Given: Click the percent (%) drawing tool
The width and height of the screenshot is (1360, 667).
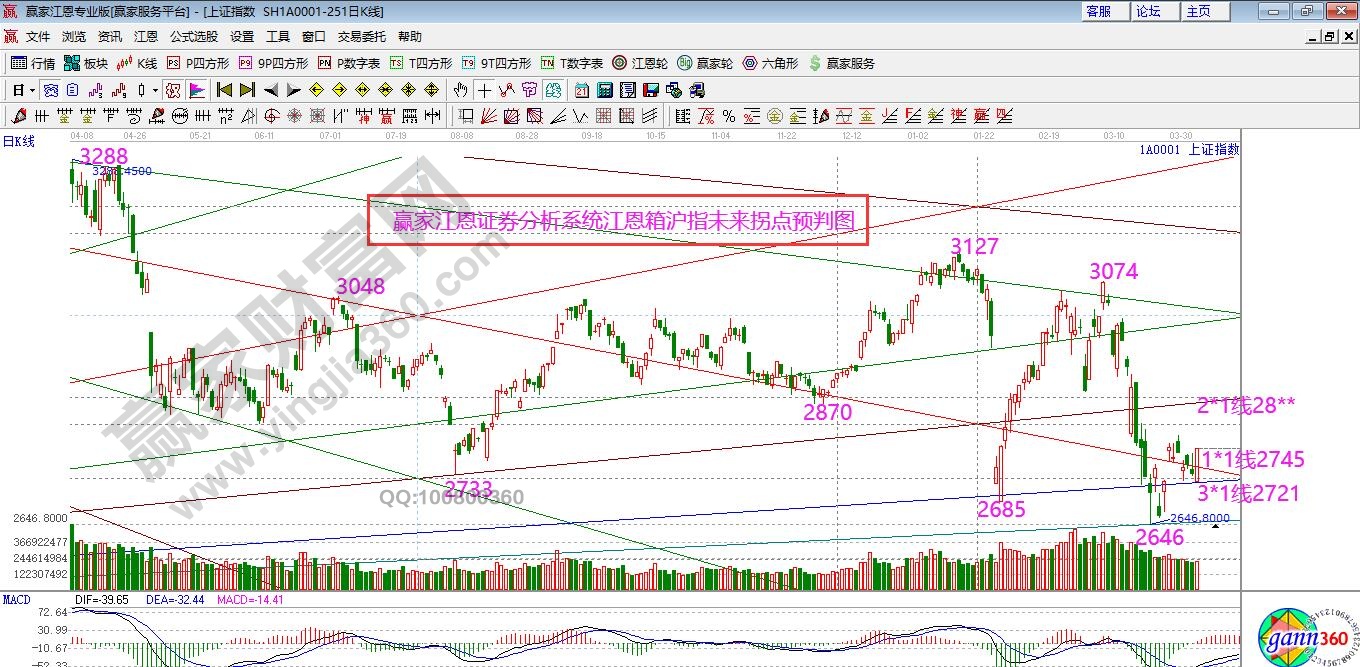Looking at the screenshot, I should 728,116.
